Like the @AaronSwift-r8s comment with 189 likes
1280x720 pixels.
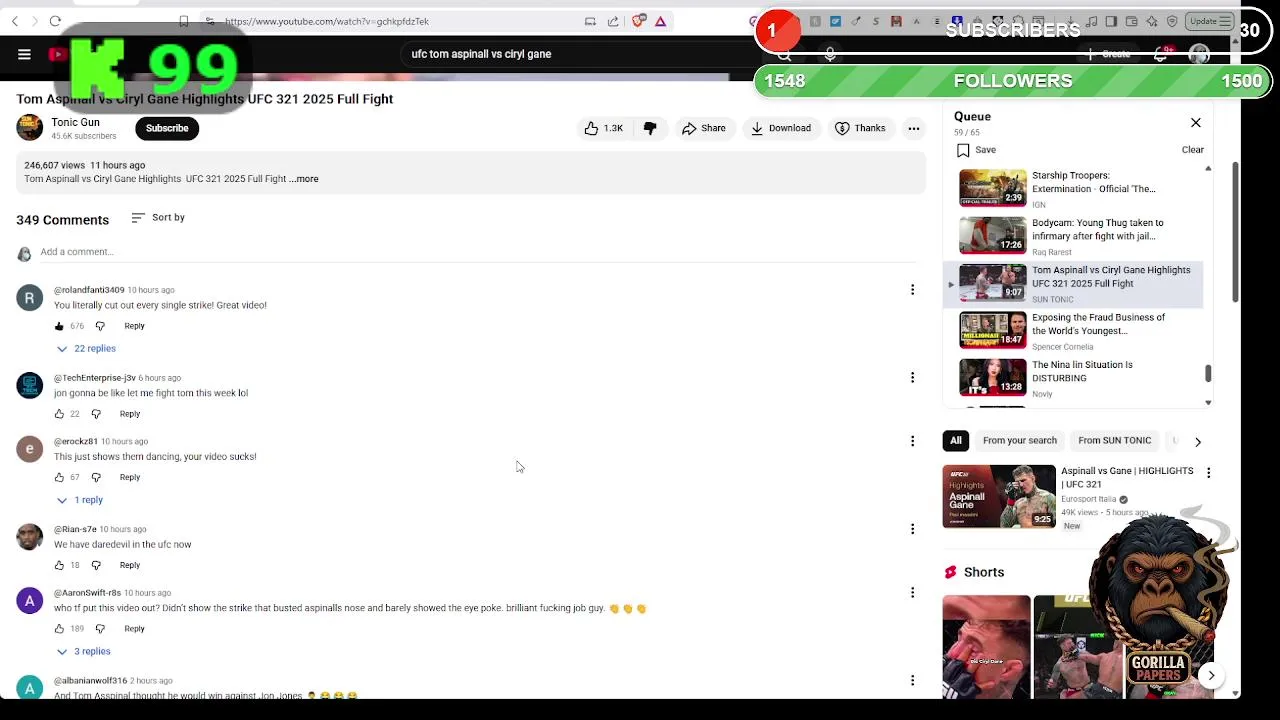click(59, 629)
